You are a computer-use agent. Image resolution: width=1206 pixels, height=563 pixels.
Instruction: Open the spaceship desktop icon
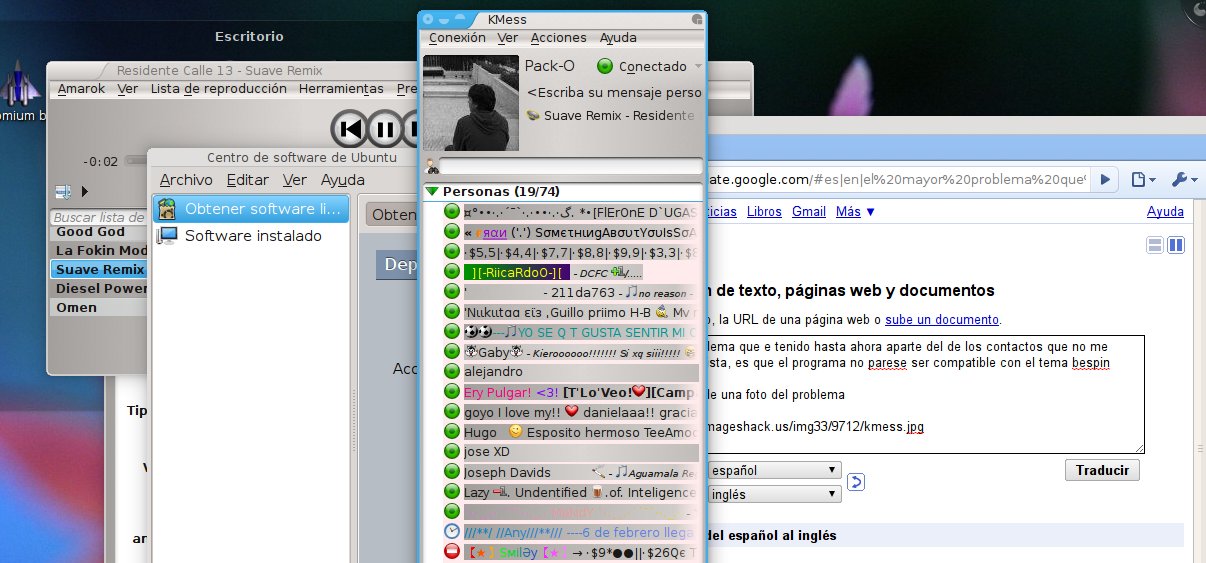(22, 82)
